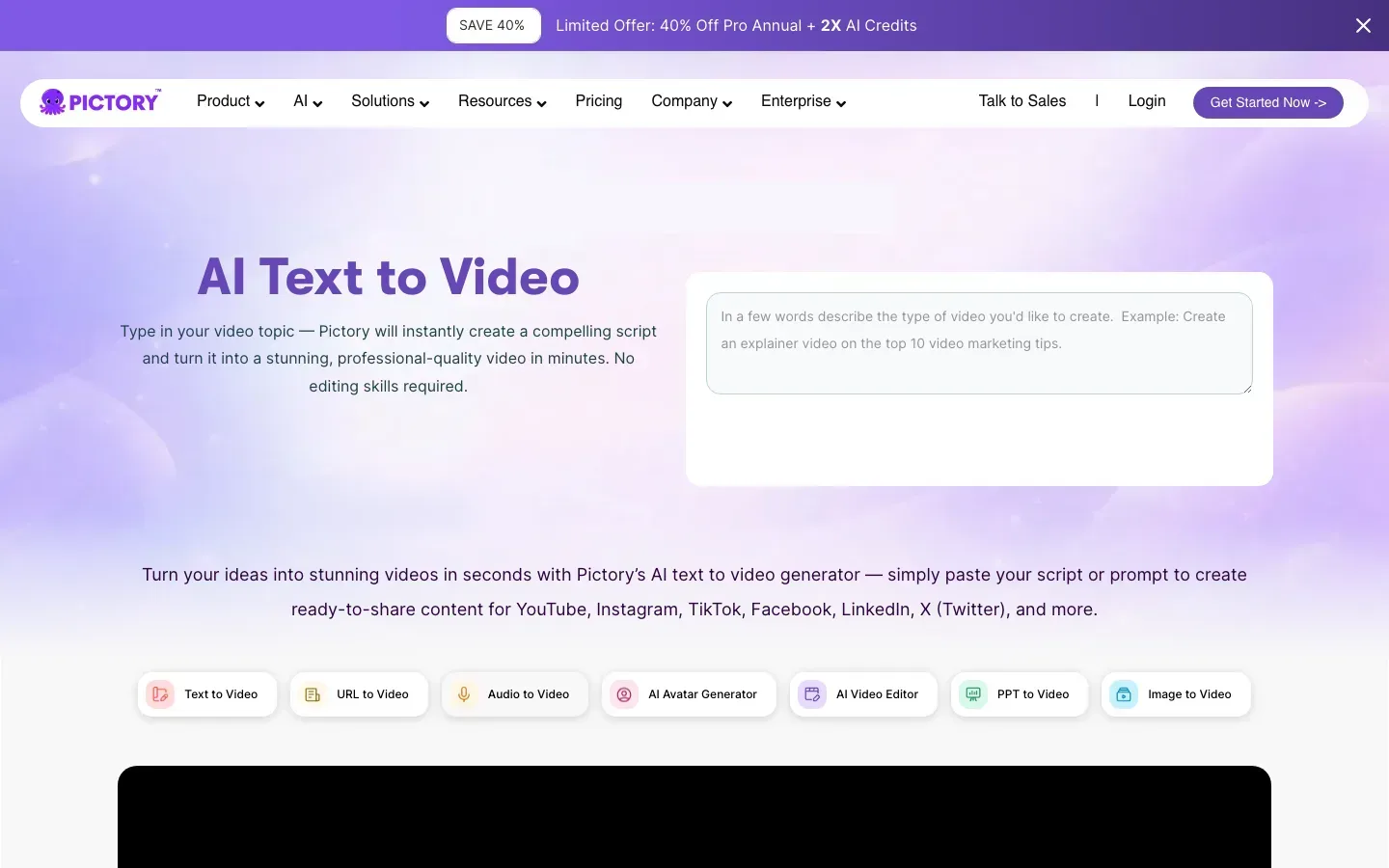Image resolution: width=1389 pixels, height=868 pixels.
Task: Open the Pricing page
Action: pos(599,101)
